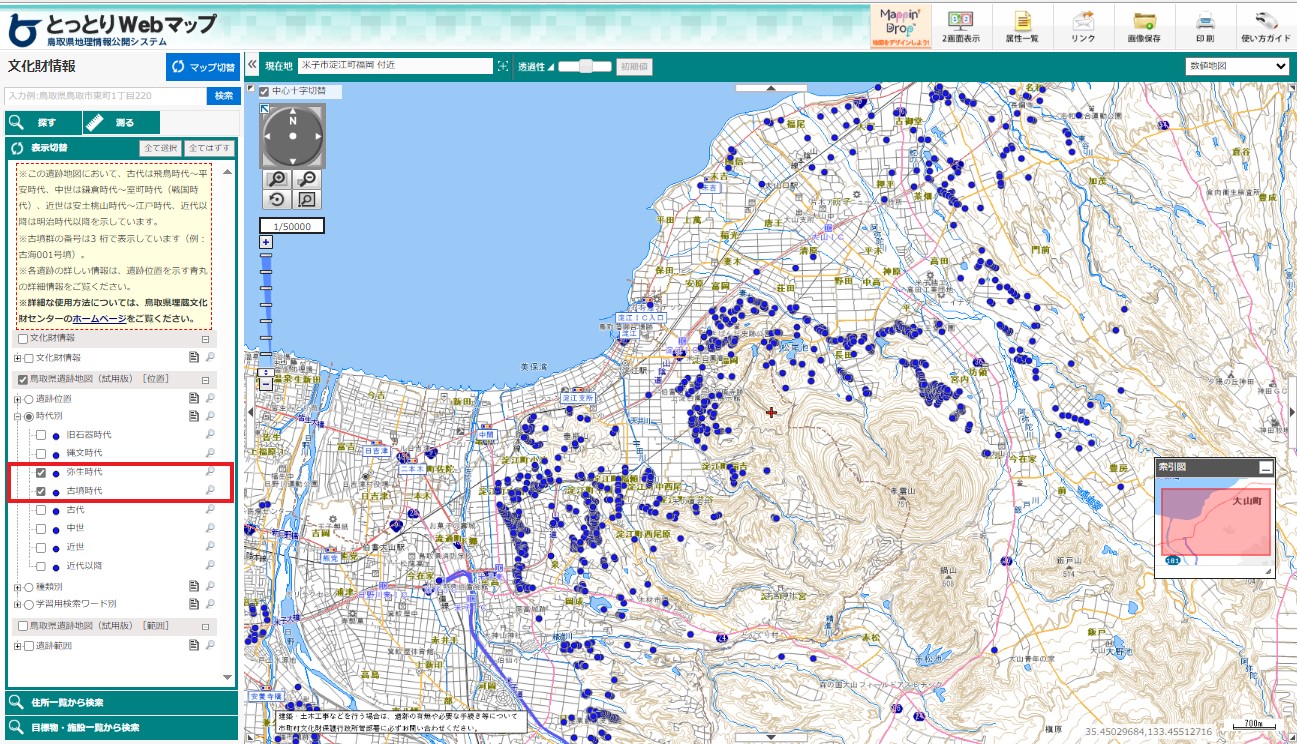1297x744 pixels.
Task: Open the ホームページ link
Action: (99, 318)
